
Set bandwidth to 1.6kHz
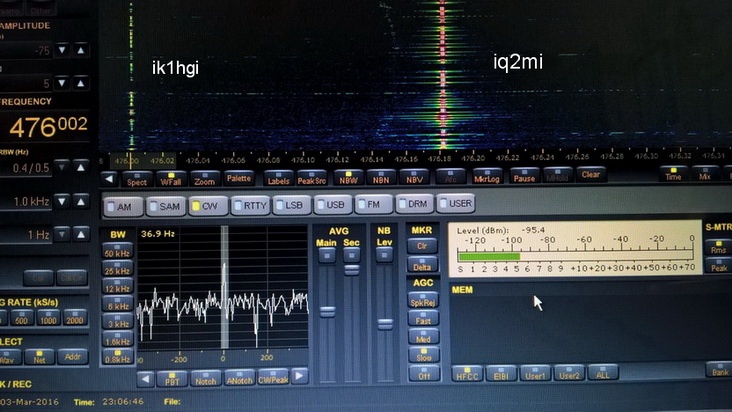117,339
